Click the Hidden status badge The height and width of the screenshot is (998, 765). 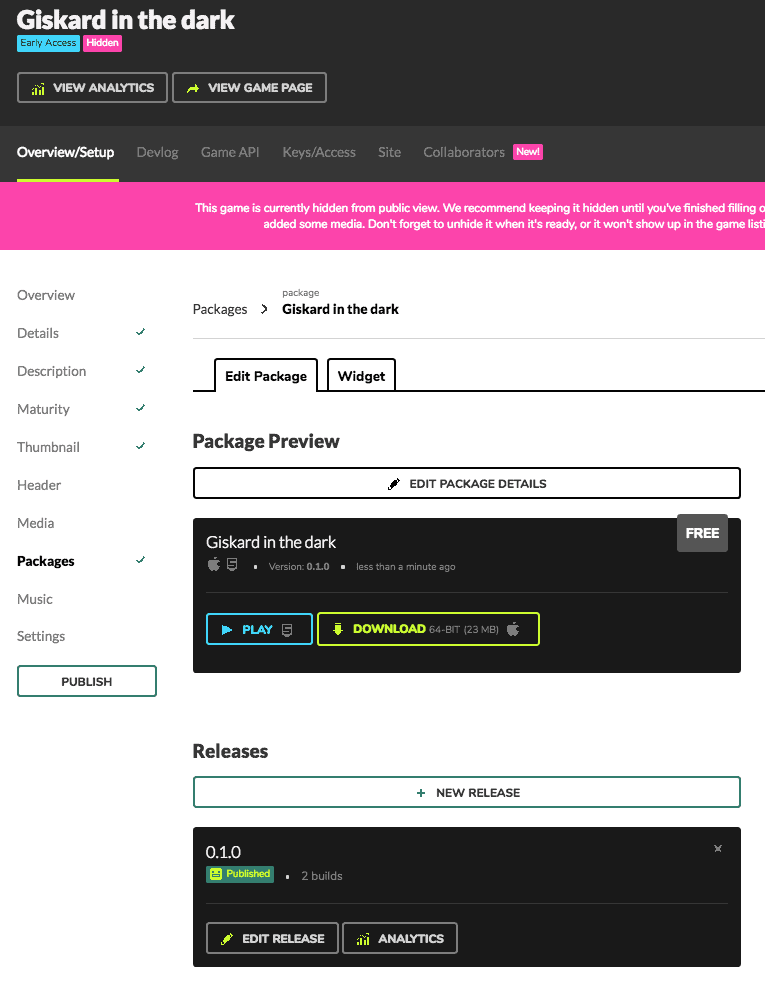point(102,43)
